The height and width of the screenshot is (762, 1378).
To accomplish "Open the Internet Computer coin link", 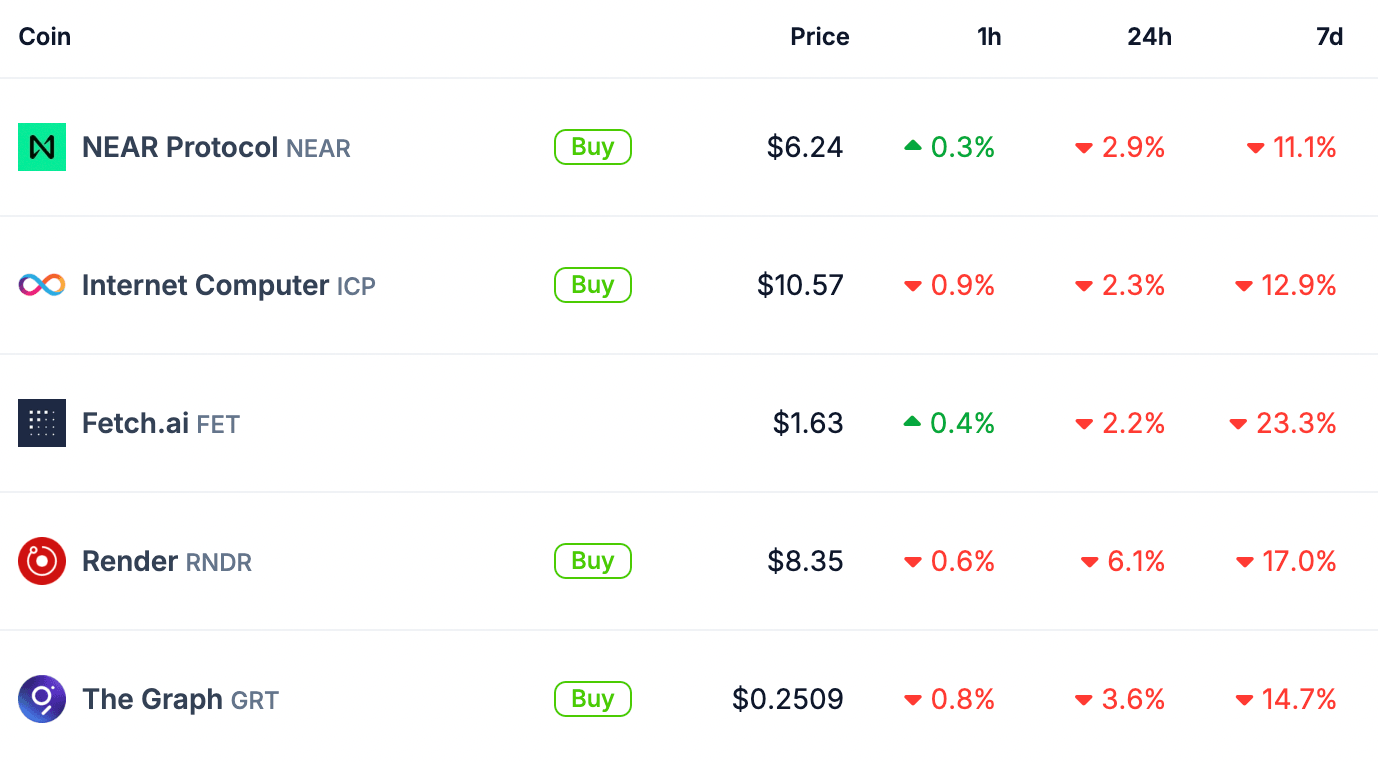I will [205, 285].
